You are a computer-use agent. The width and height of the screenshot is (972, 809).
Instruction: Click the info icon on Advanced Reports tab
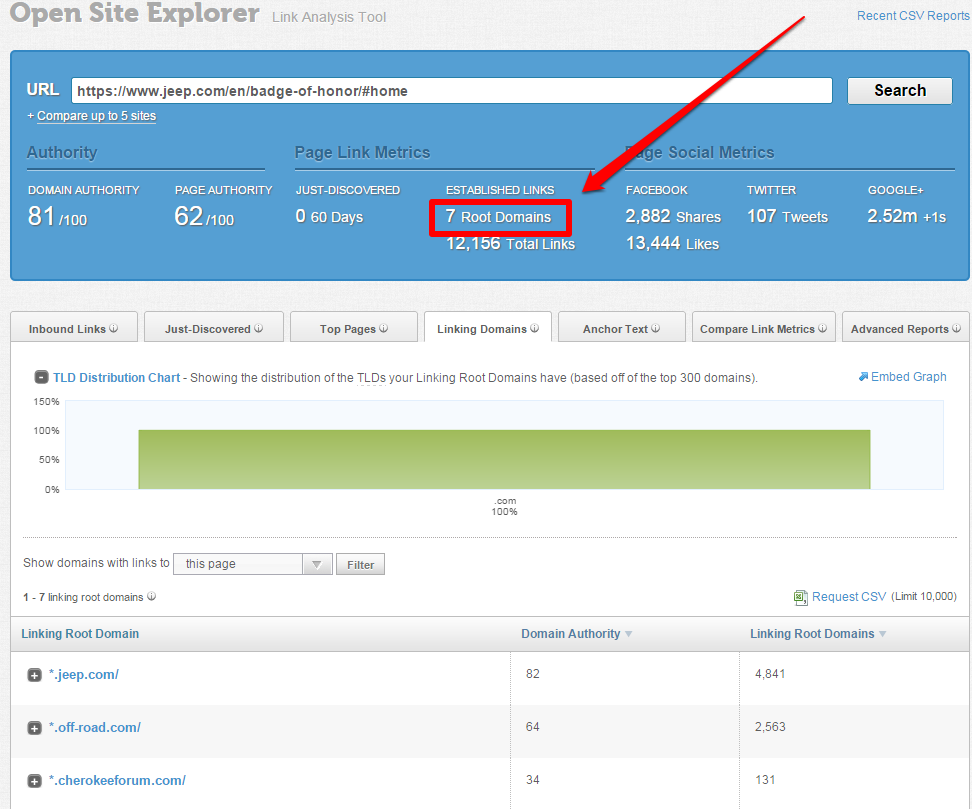click(957, 329)
